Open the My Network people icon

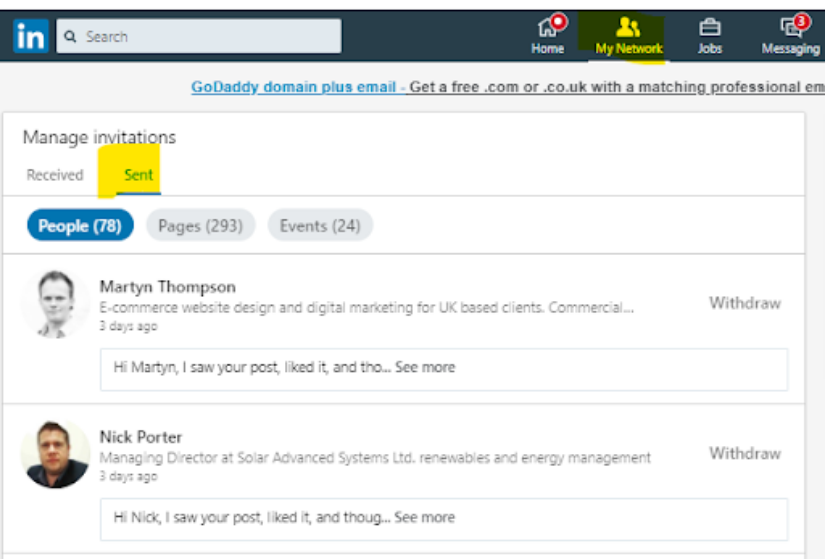coord(628,27)
